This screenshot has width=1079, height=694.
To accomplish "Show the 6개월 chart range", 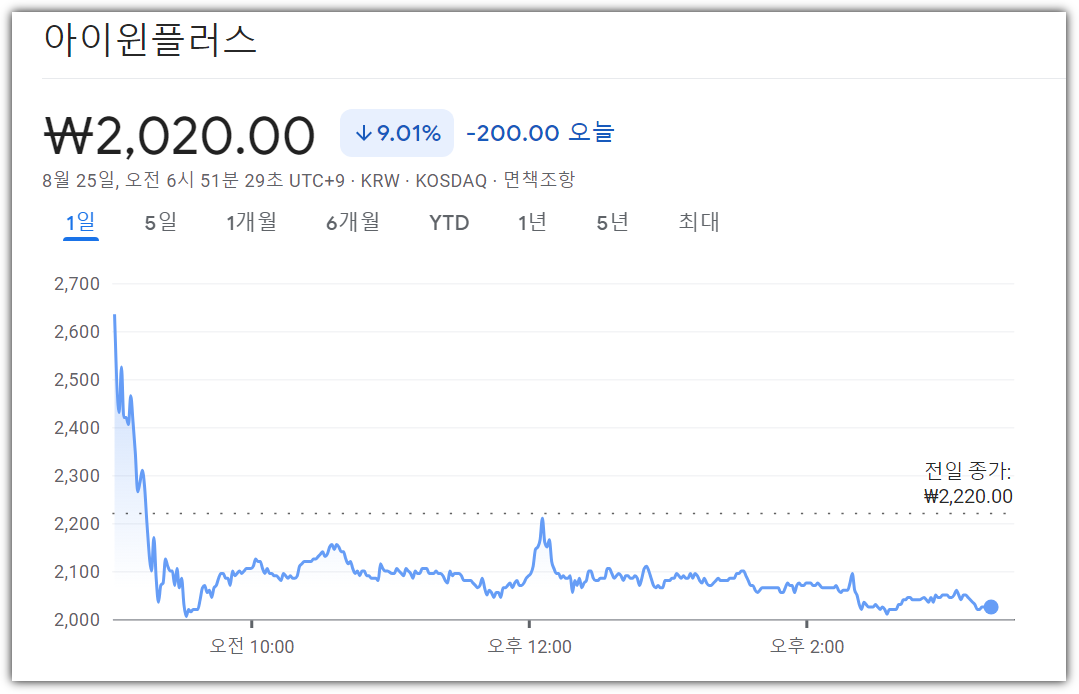I will [352, 222].
